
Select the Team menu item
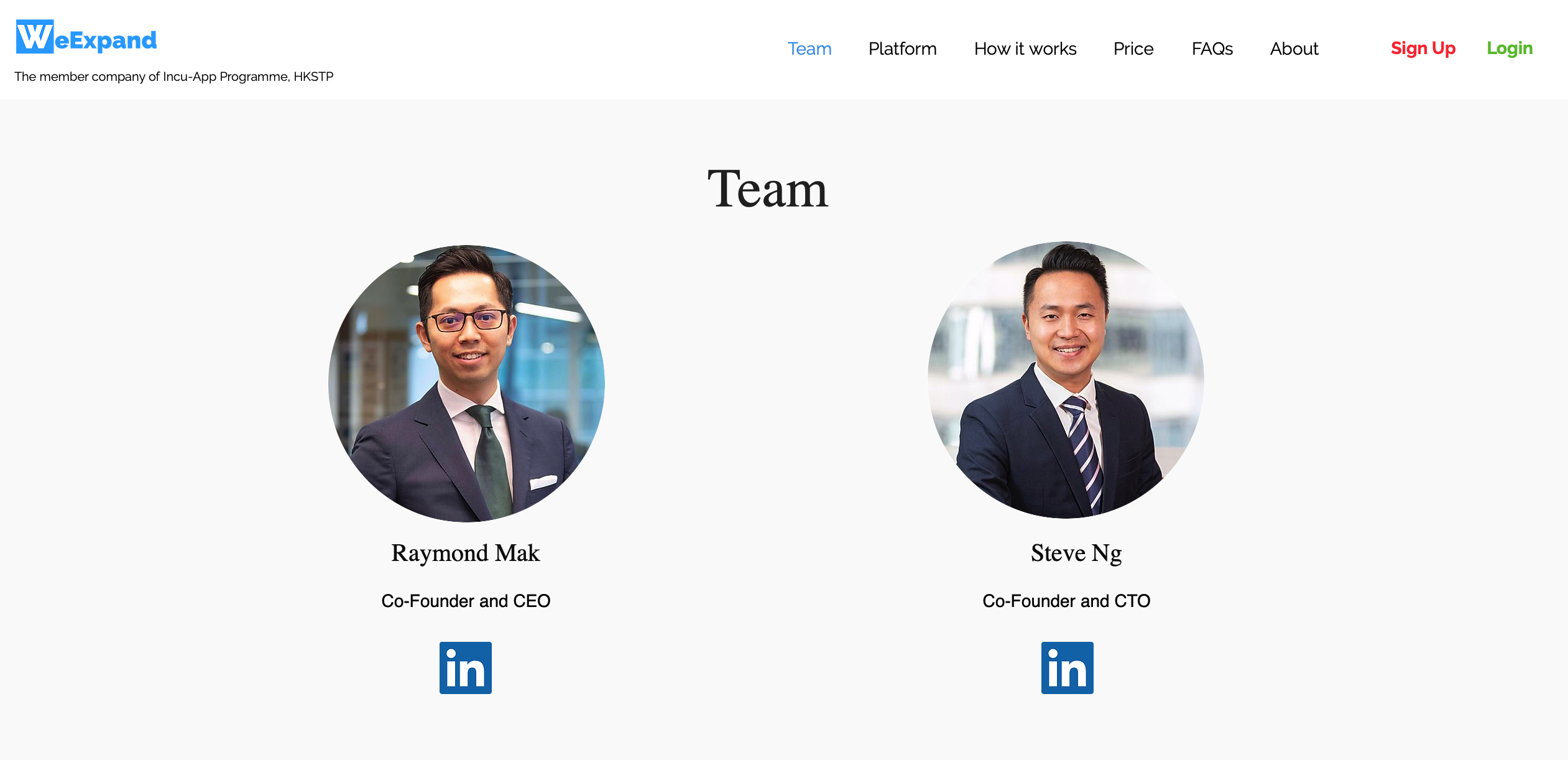click(x=809, y=49)
